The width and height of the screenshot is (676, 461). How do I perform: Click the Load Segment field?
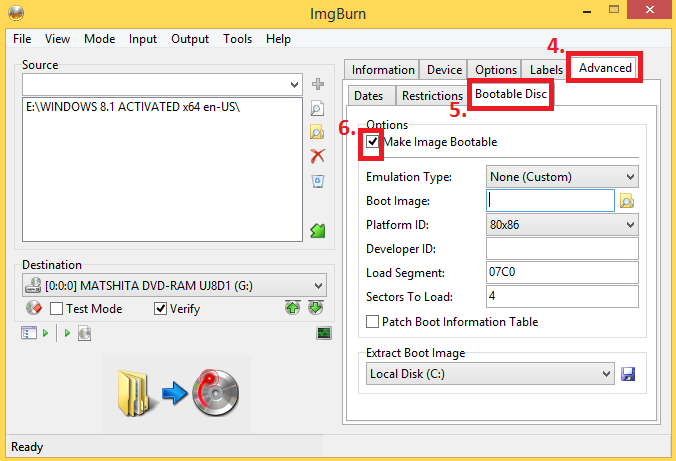coord(562,273)
